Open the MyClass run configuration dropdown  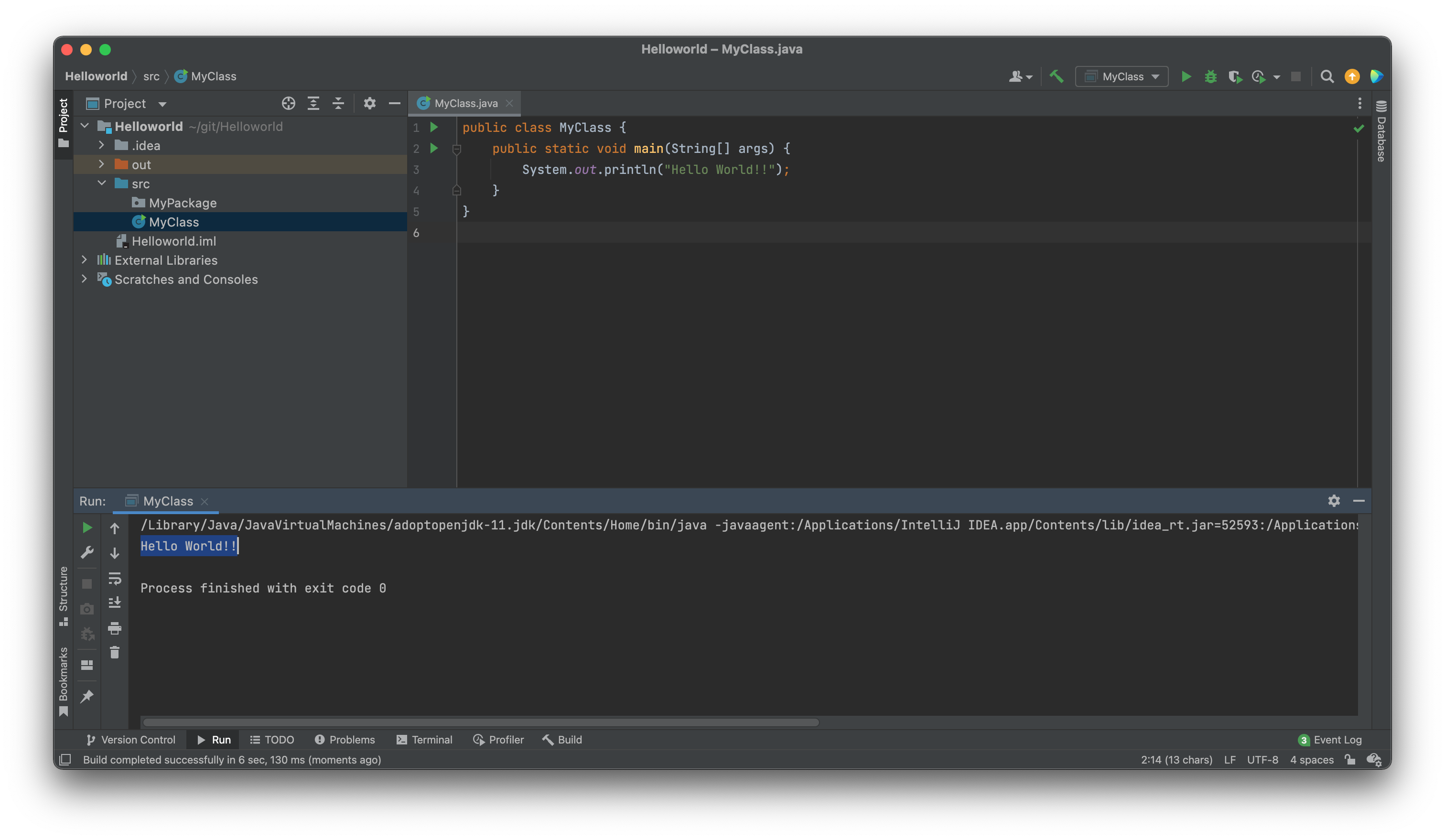1122,76
